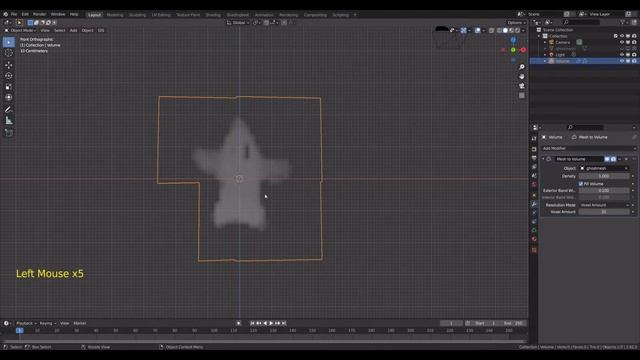Click the pan view hand icon
This screenshot has height=360, width=640.
[x=522, y=76]
